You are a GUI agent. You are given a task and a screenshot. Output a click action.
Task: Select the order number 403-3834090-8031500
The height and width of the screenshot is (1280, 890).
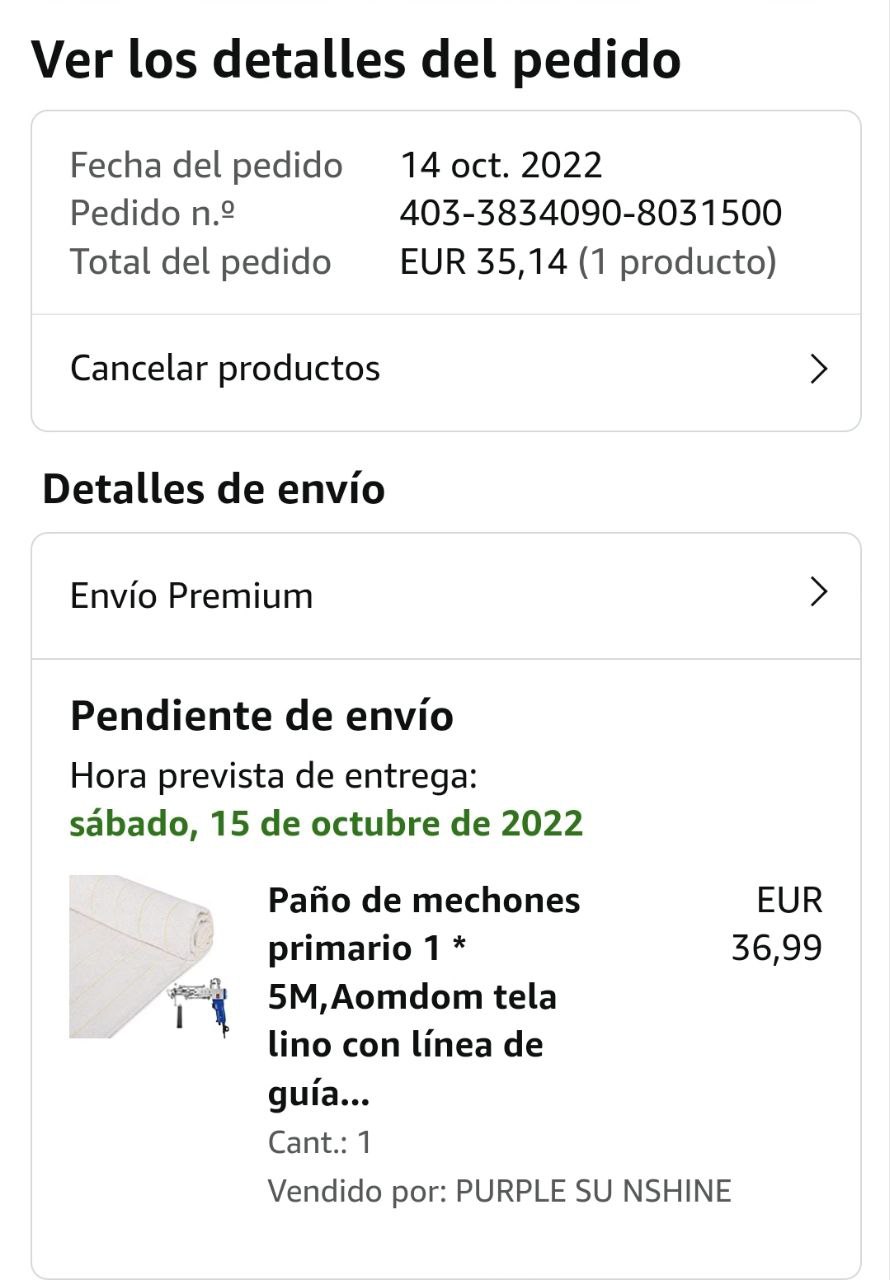[x=590, y=213]
